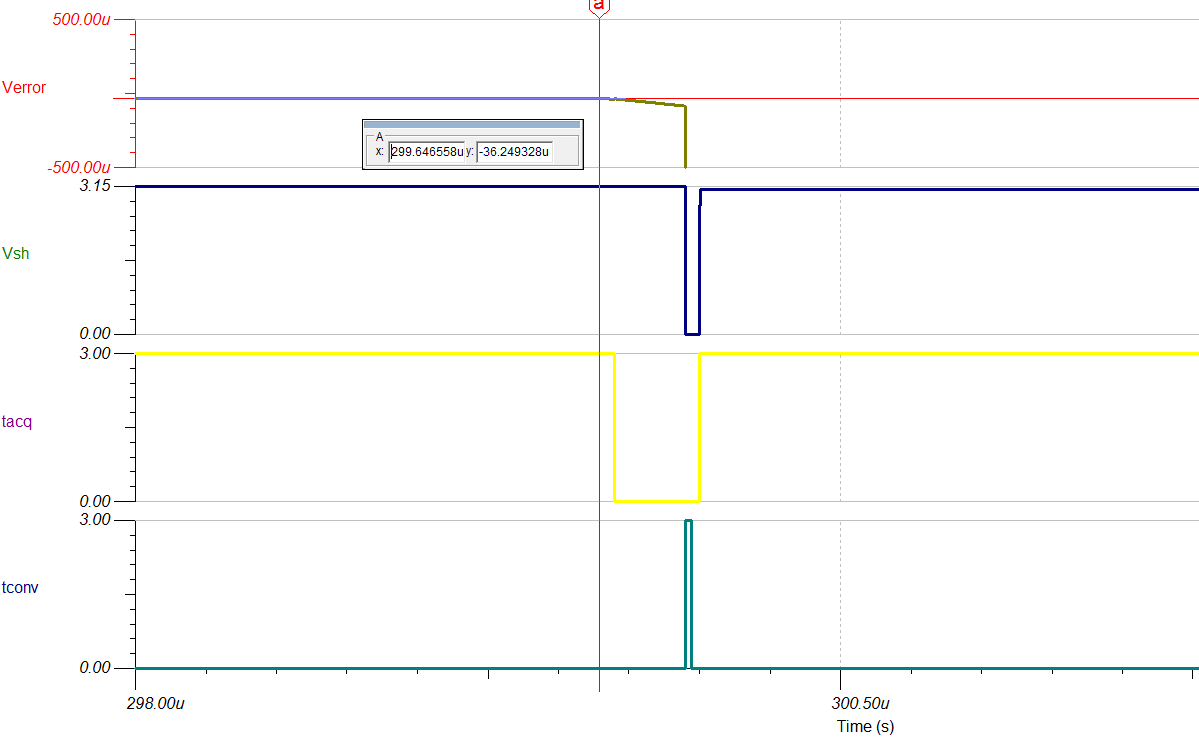This screenshot has height=745, width=1199.
Task: Click the bottom of the dark blue Vsh dip
Action: point(692,334)
